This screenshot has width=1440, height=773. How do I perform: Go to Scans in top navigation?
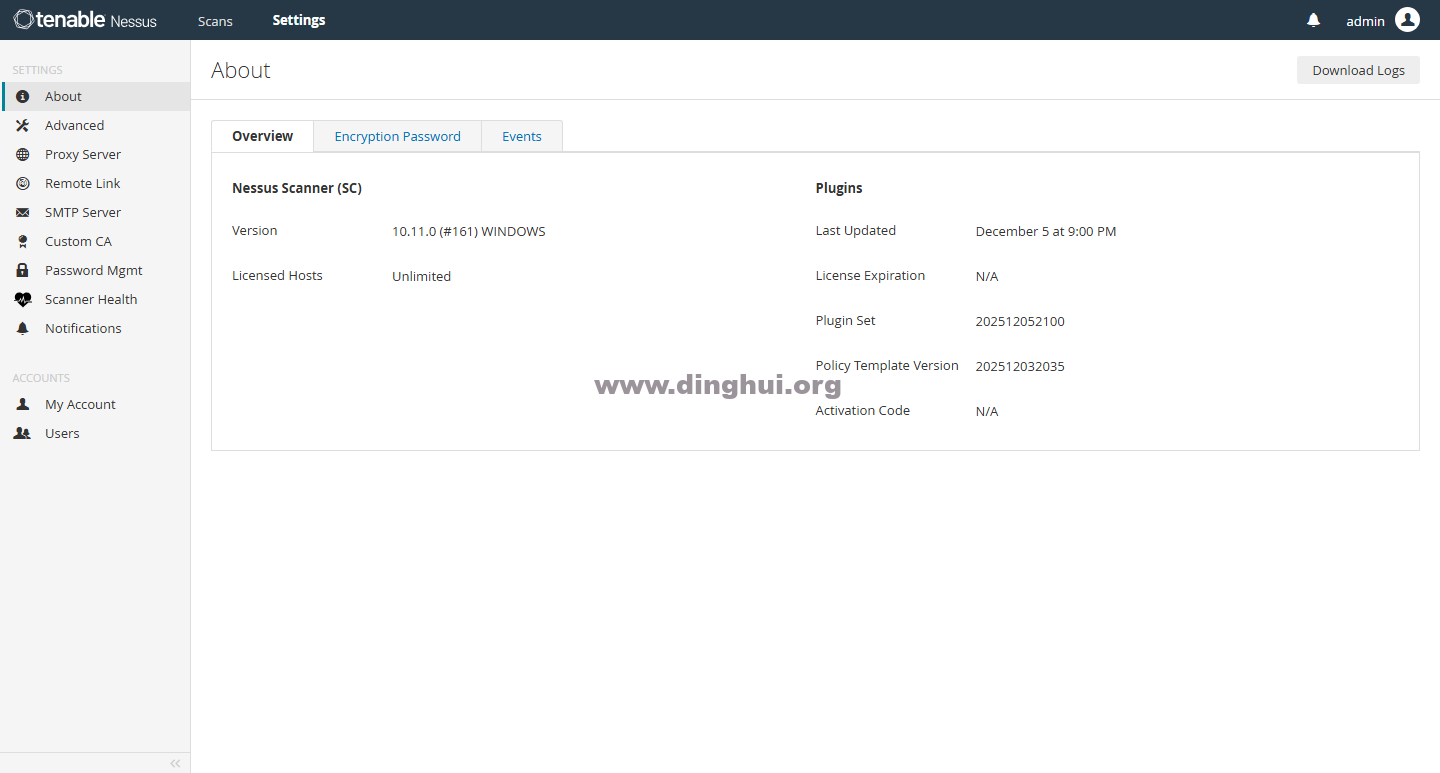215,21
